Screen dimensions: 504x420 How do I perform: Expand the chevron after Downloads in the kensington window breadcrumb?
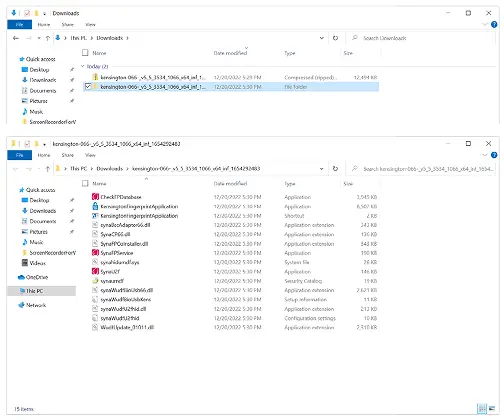pyautogui.click(x=127, y=169)
